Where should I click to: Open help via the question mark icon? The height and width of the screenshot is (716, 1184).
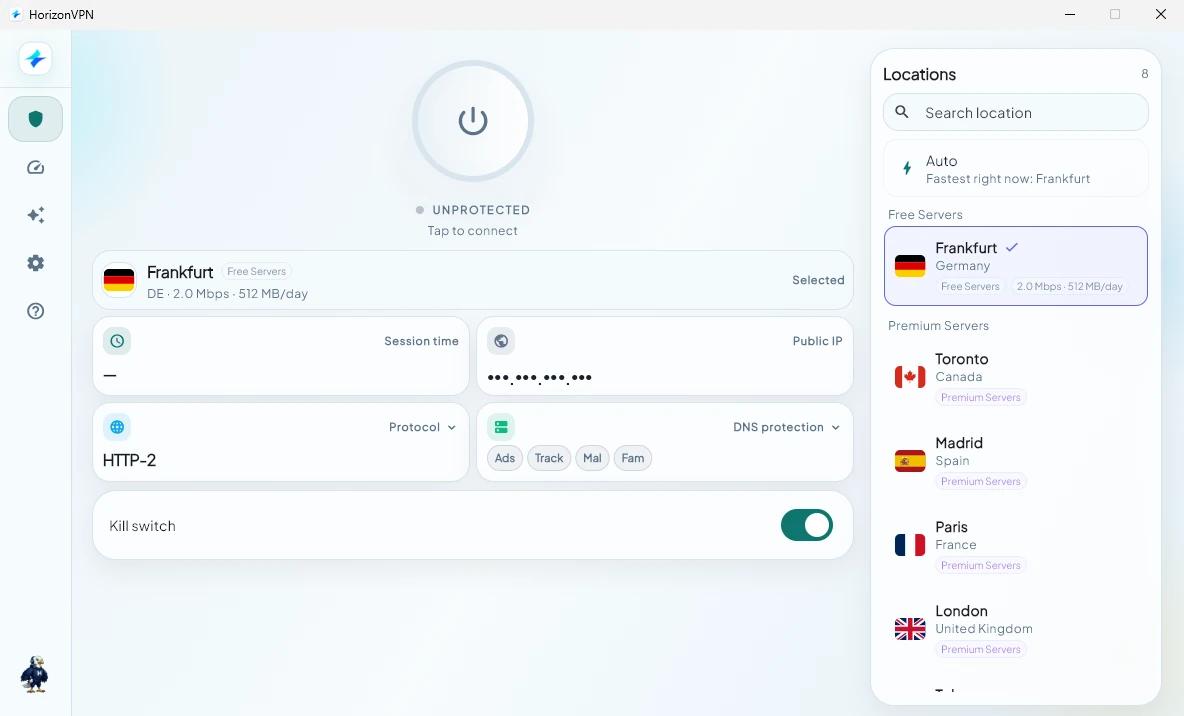(x=35, y=311)
